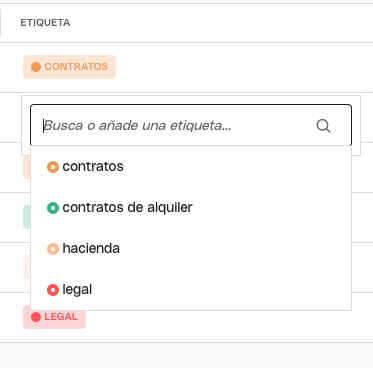The height and width of the screenshot is (368, 373).
Task: Click the partially hidden green tag chip
Action: click(x=27, y=217)
